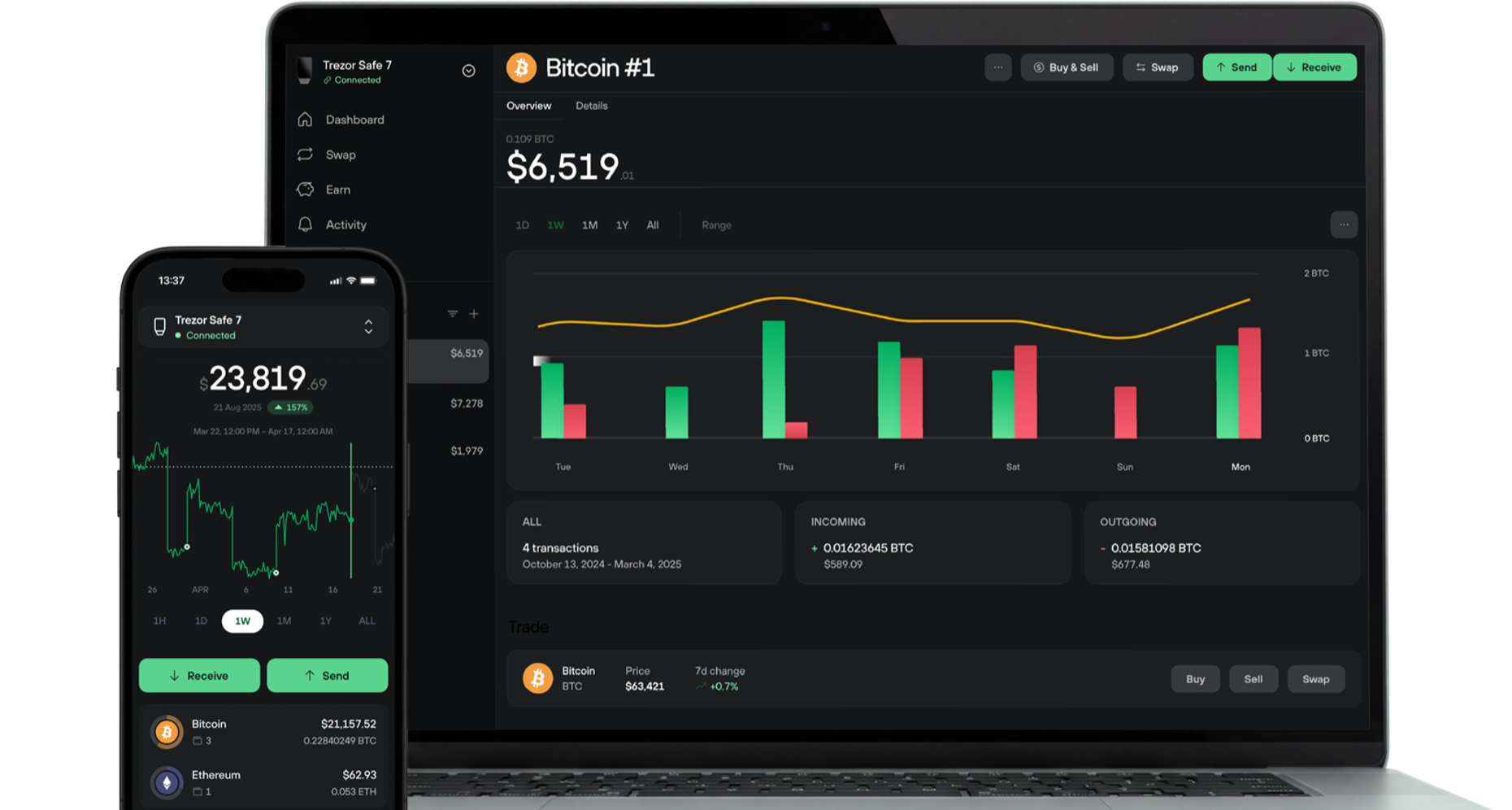Select 1M chart range on laptop

(589, 225)
